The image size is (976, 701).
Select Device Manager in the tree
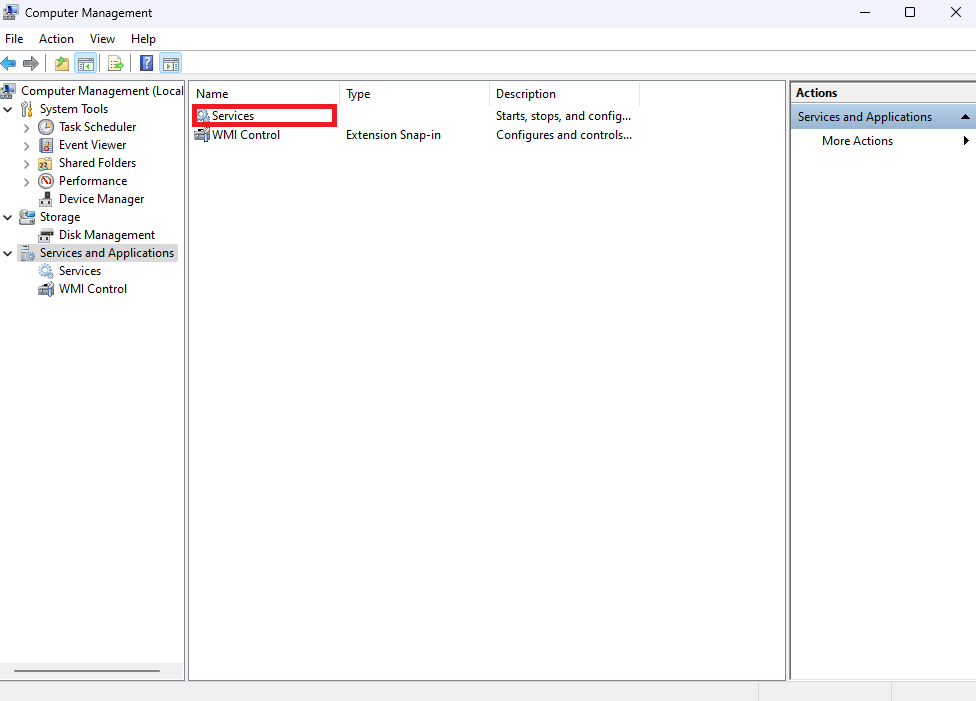(x=101, y=199)
